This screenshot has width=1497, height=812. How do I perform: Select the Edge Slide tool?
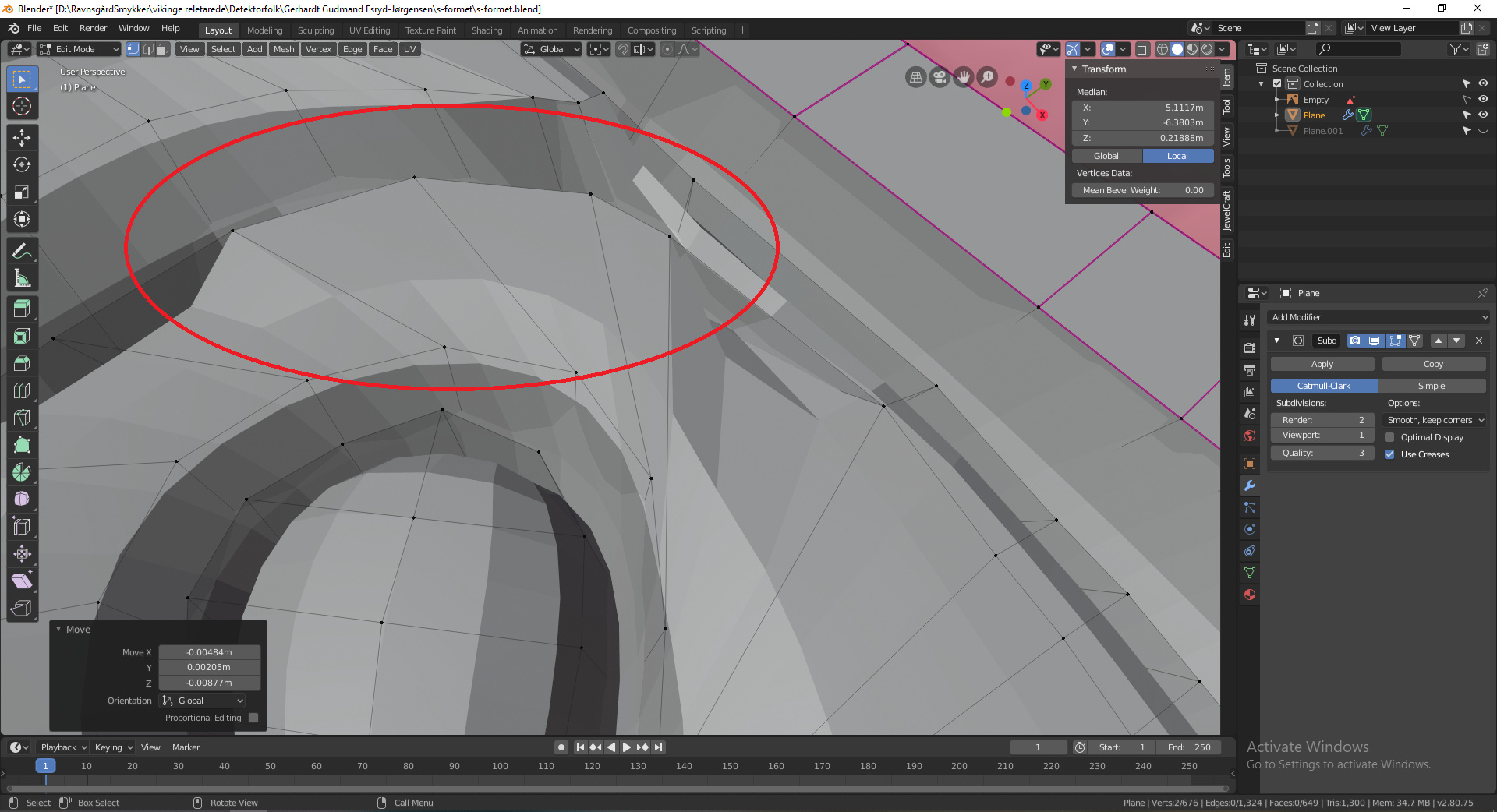[22, 527]
